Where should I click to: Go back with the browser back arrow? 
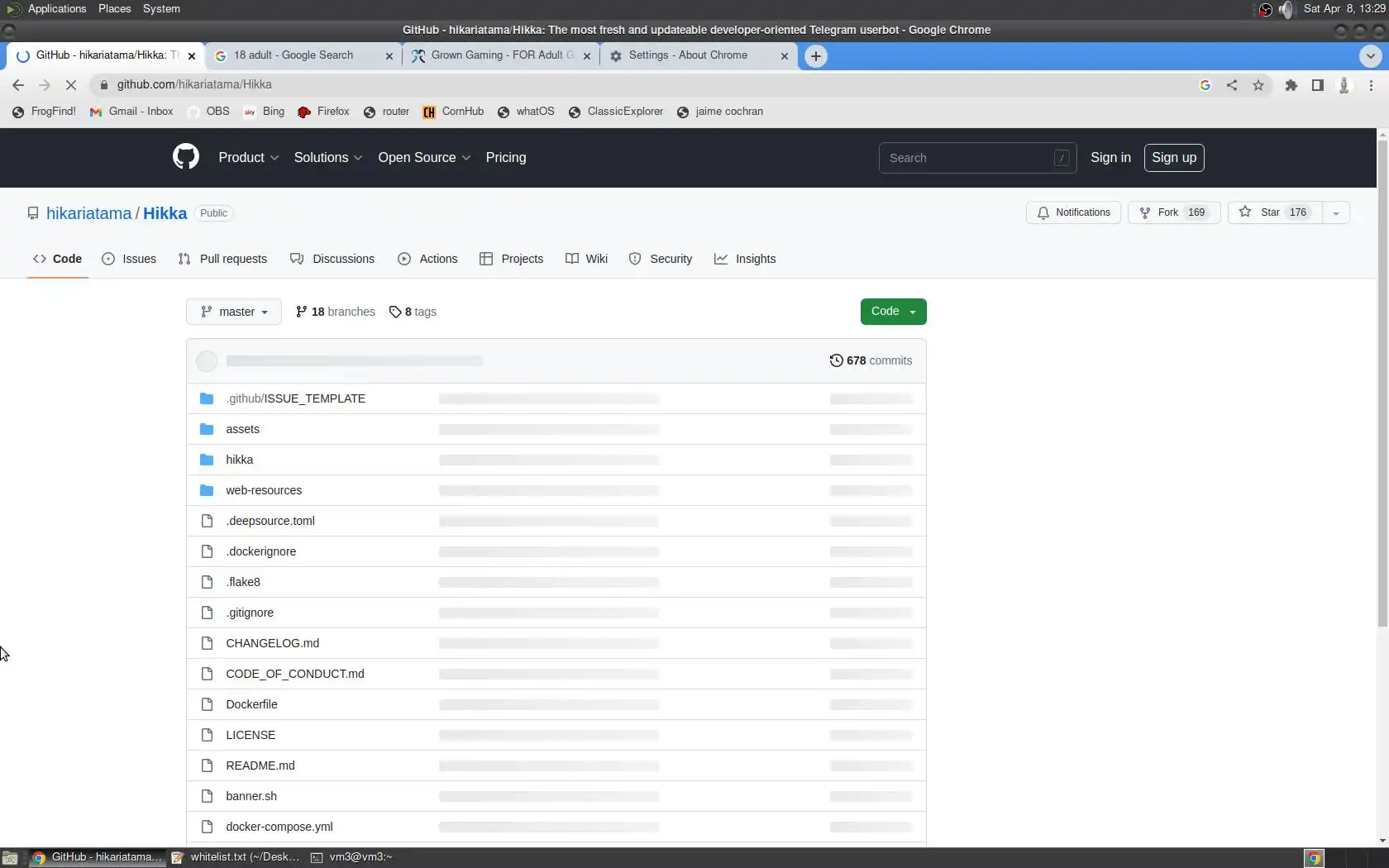[x=18, y=85]
